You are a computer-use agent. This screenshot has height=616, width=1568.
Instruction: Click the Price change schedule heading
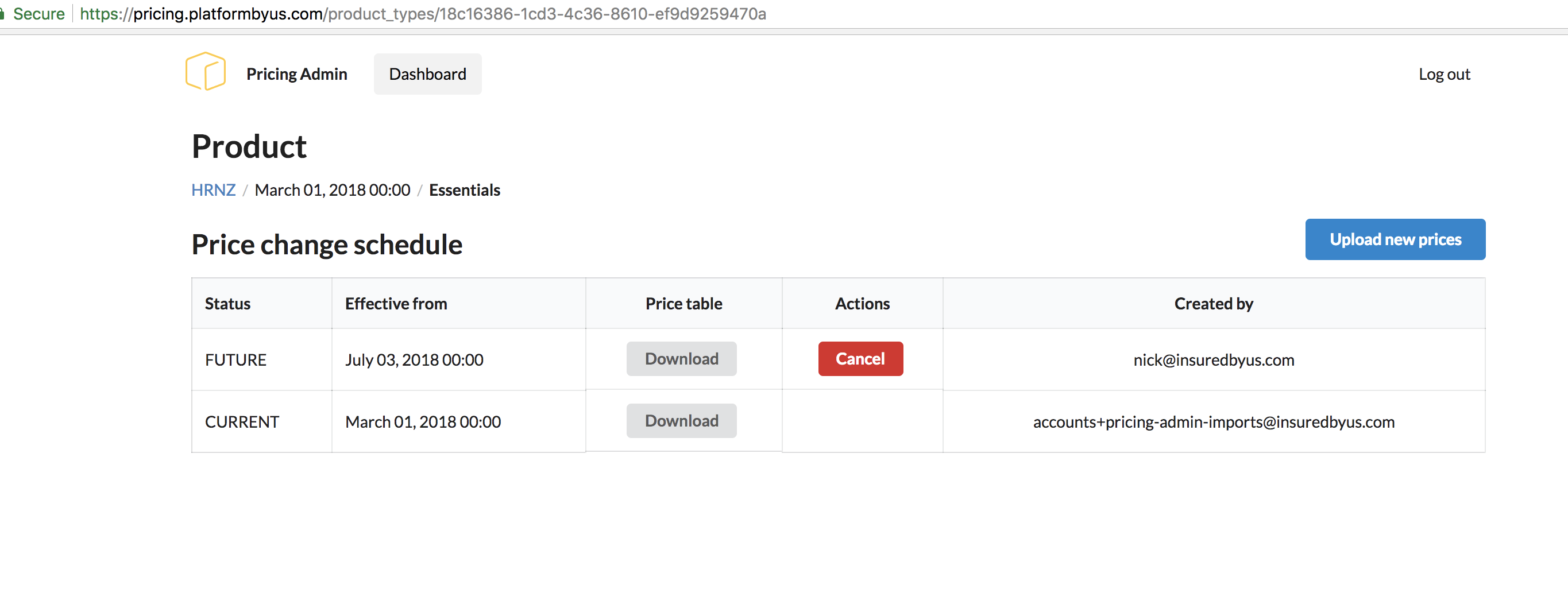pos(327,245)
